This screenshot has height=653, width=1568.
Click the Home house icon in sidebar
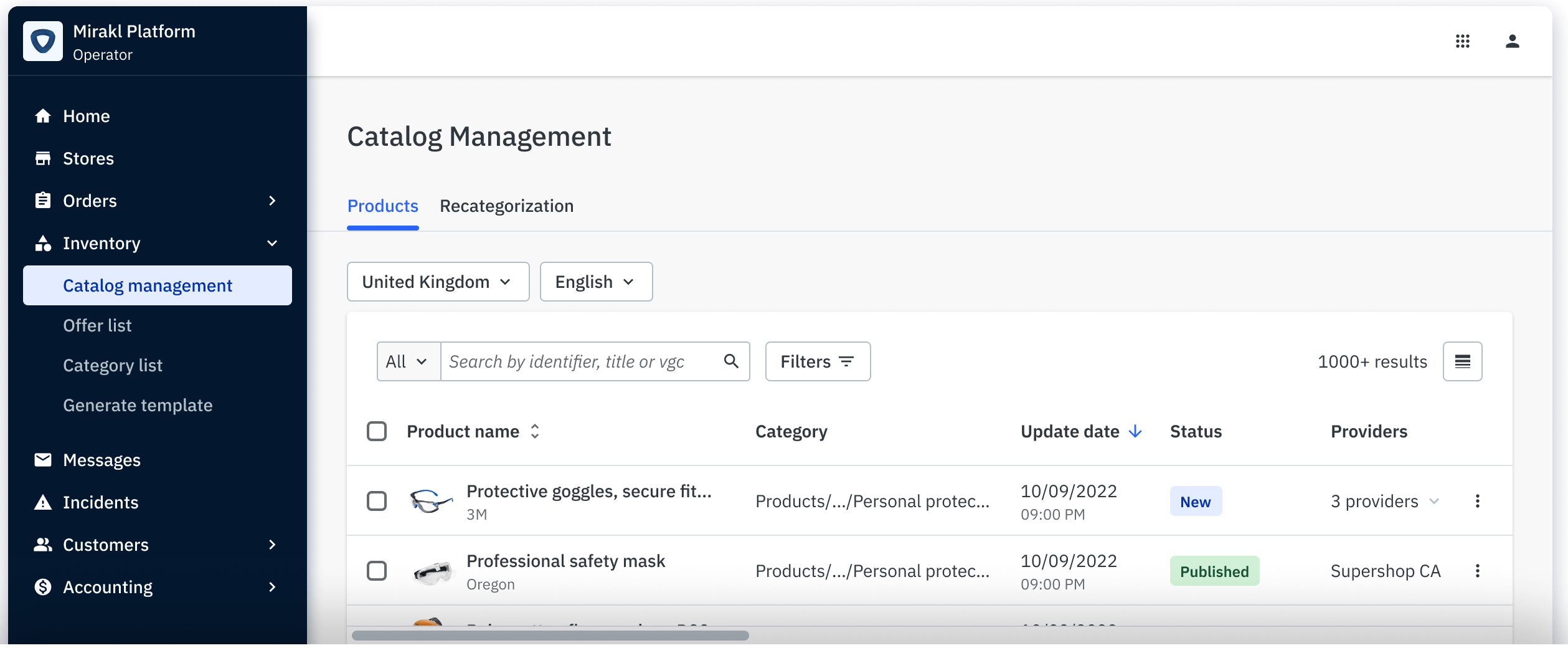pos(43,116)
